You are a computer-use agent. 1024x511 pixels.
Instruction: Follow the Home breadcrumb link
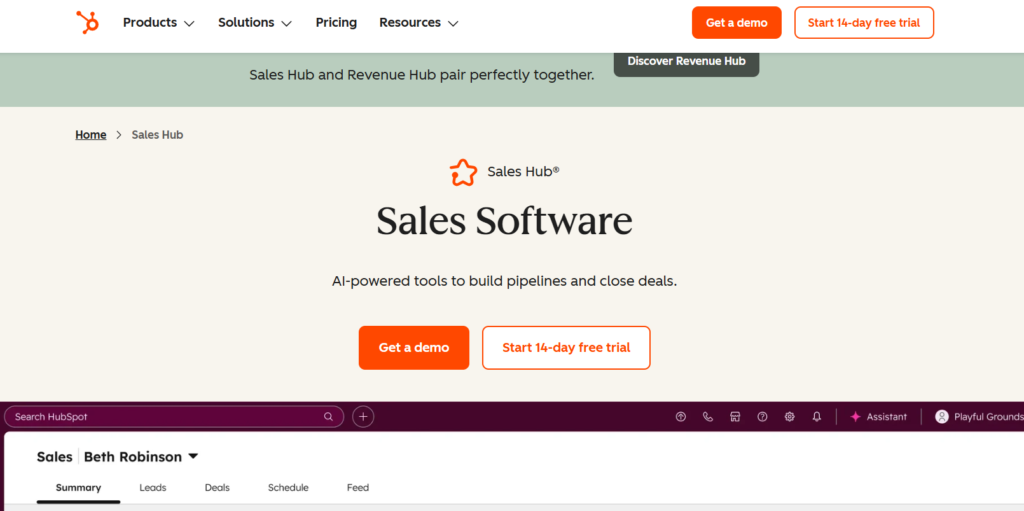tap(91, 135)
